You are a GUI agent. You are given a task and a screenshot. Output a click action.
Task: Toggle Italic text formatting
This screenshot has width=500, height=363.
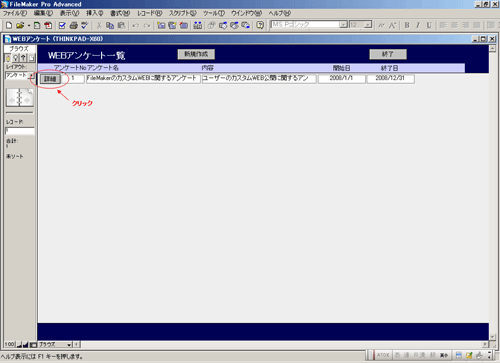pyautogui.click(x=418, y=25)
